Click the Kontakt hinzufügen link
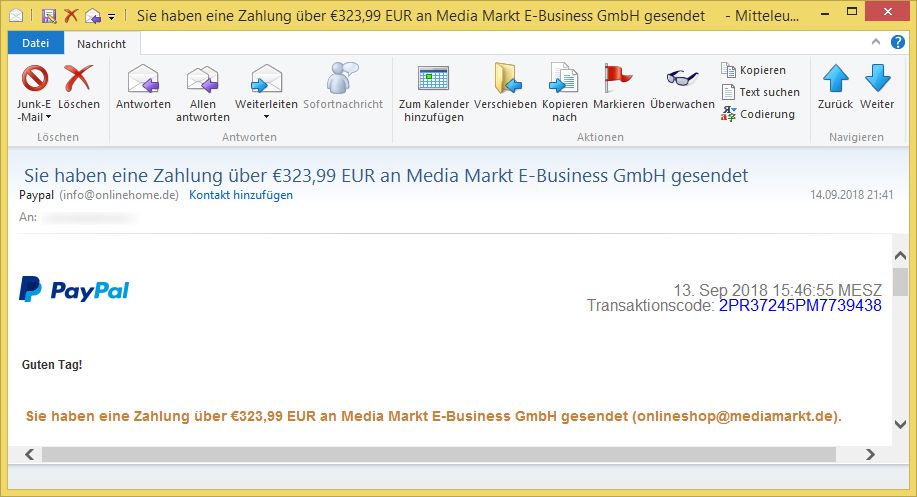 (240, 195)
